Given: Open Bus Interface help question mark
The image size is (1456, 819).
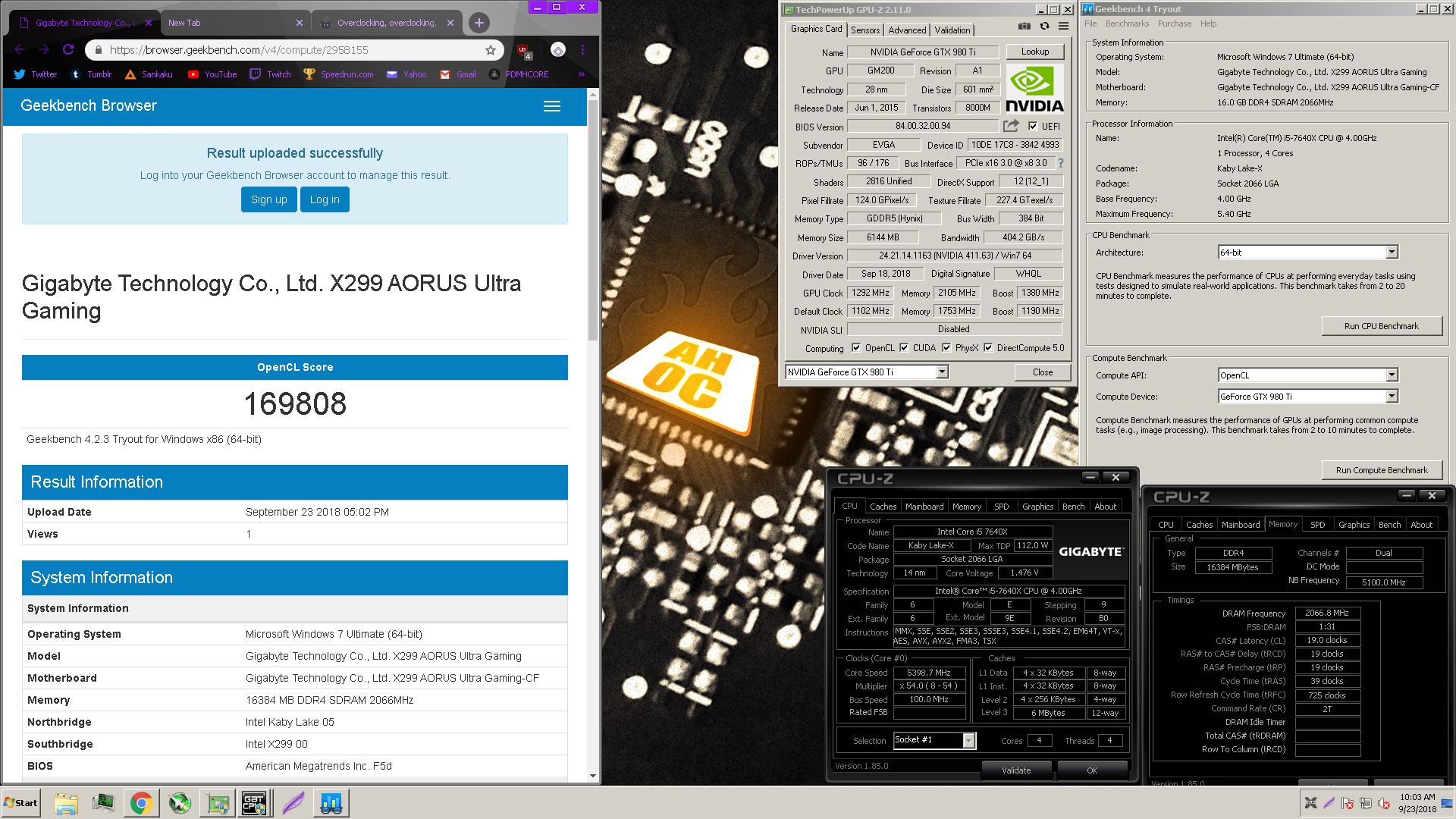Looking at the screenshot, I should pos(1060,163).
